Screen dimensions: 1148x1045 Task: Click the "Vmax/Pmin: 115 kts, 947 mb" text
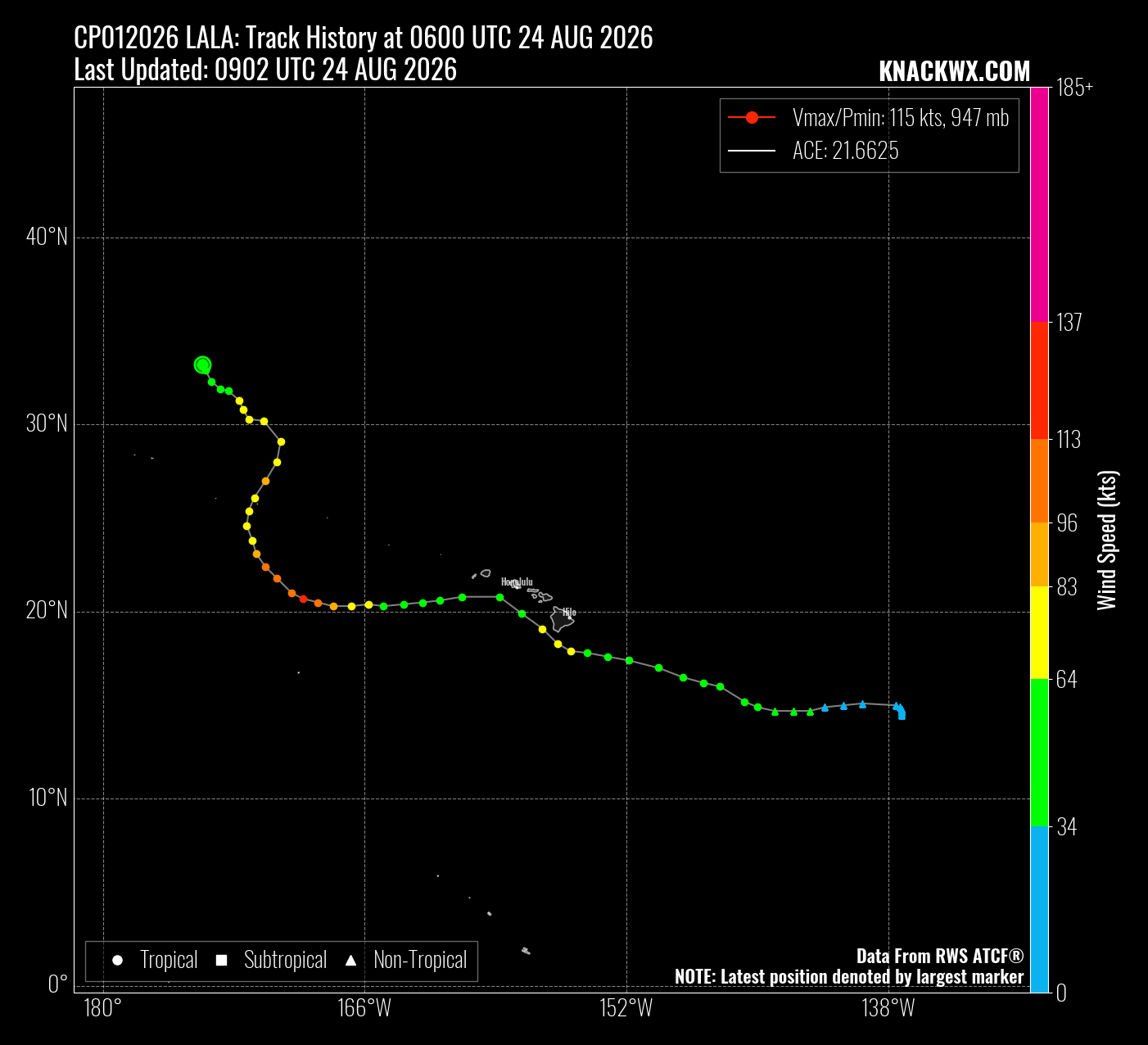pyautogui.click(x=901, y=118)
